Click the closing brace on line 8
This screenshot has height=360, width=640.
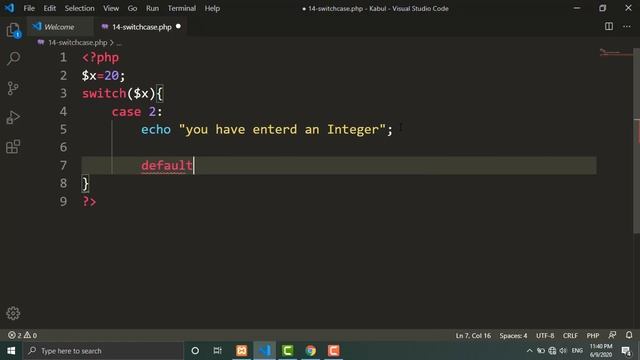pyautogui.click(x=85, y=184)
